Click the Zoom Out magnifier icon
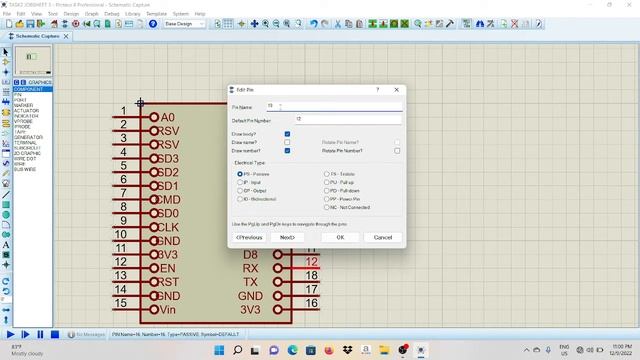640x360 pixels. 276,24
